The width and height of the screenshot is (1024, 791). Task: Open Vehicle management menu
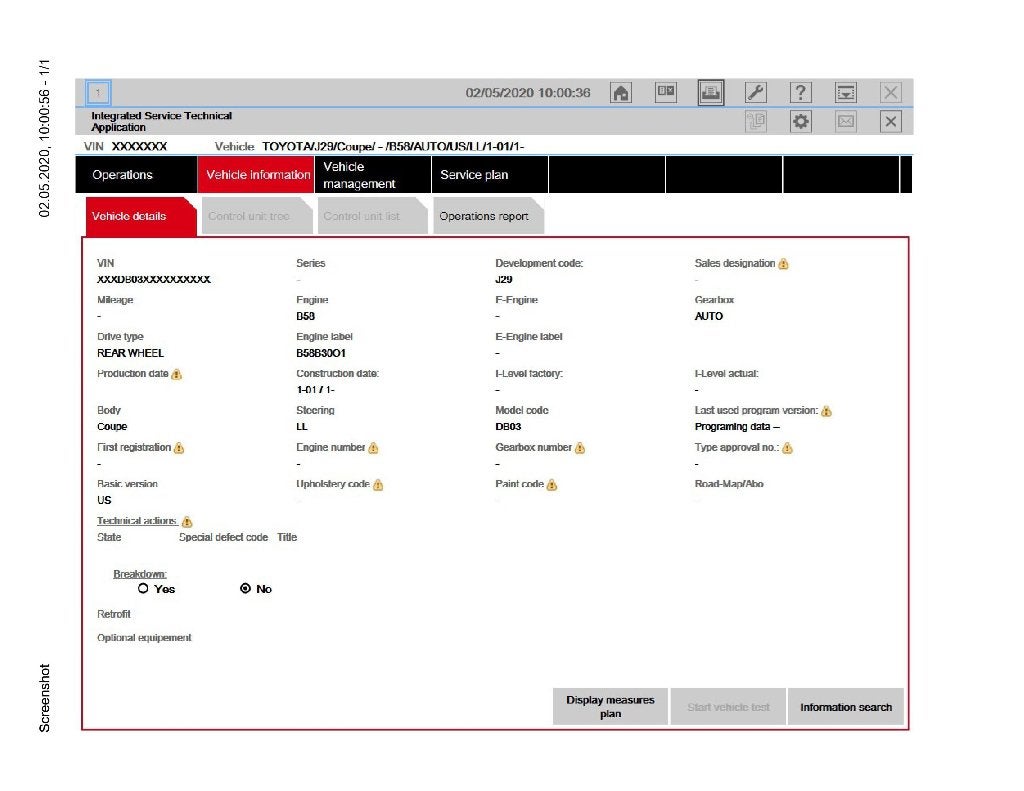tap(373, 175)
